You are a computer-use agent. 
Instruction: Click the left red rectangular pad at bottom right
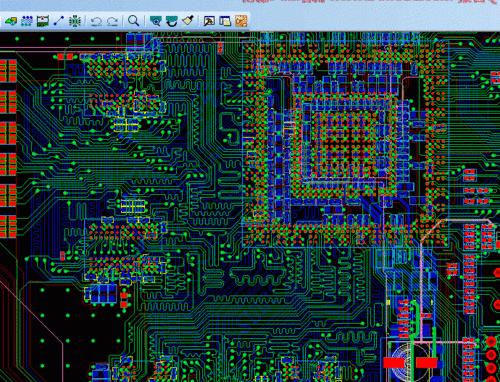(394, 363)
